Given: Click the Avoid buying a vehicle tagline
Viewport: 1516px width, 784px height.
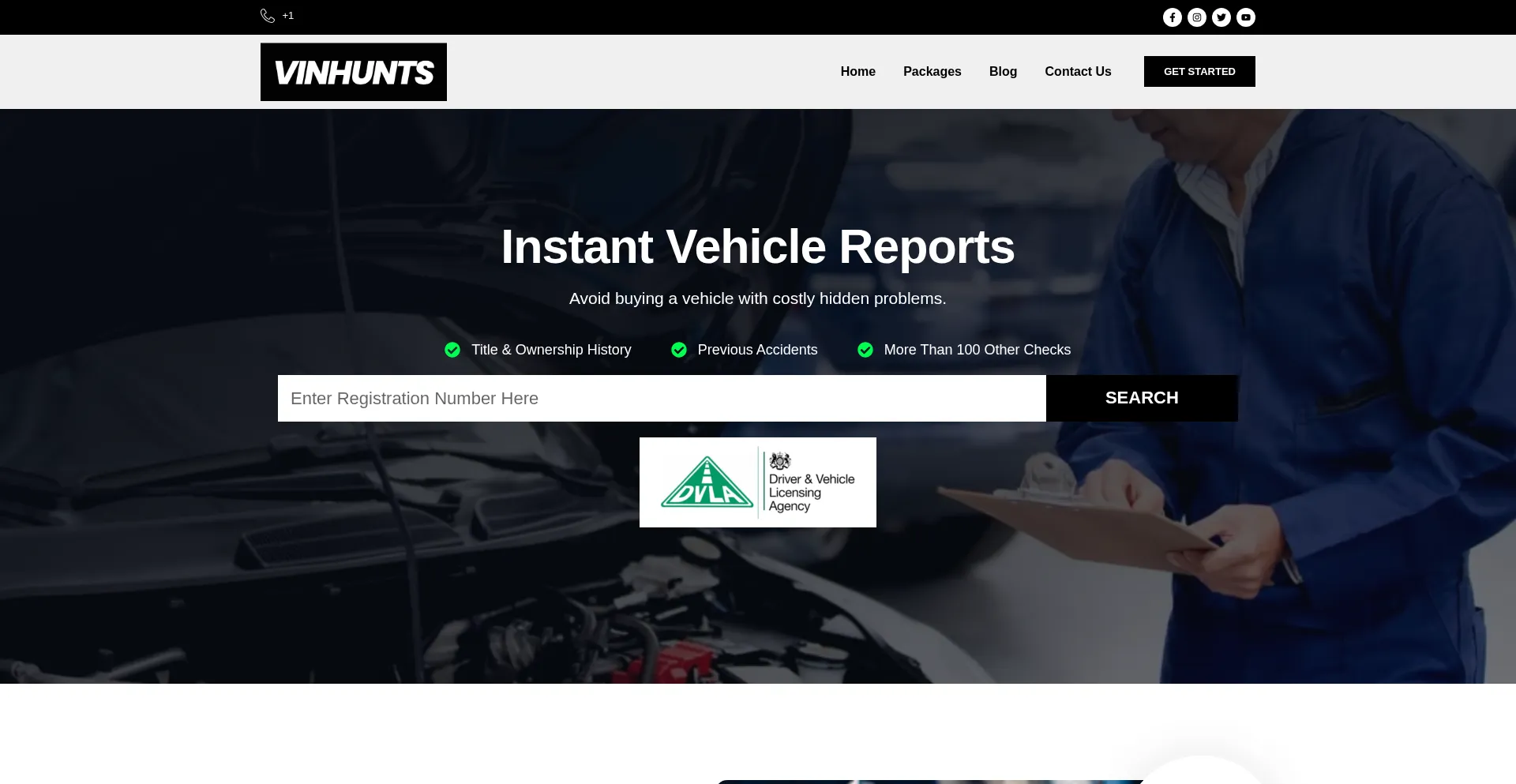Looking at the screenshot, I should pyautogui.click(x=757, y=298).
